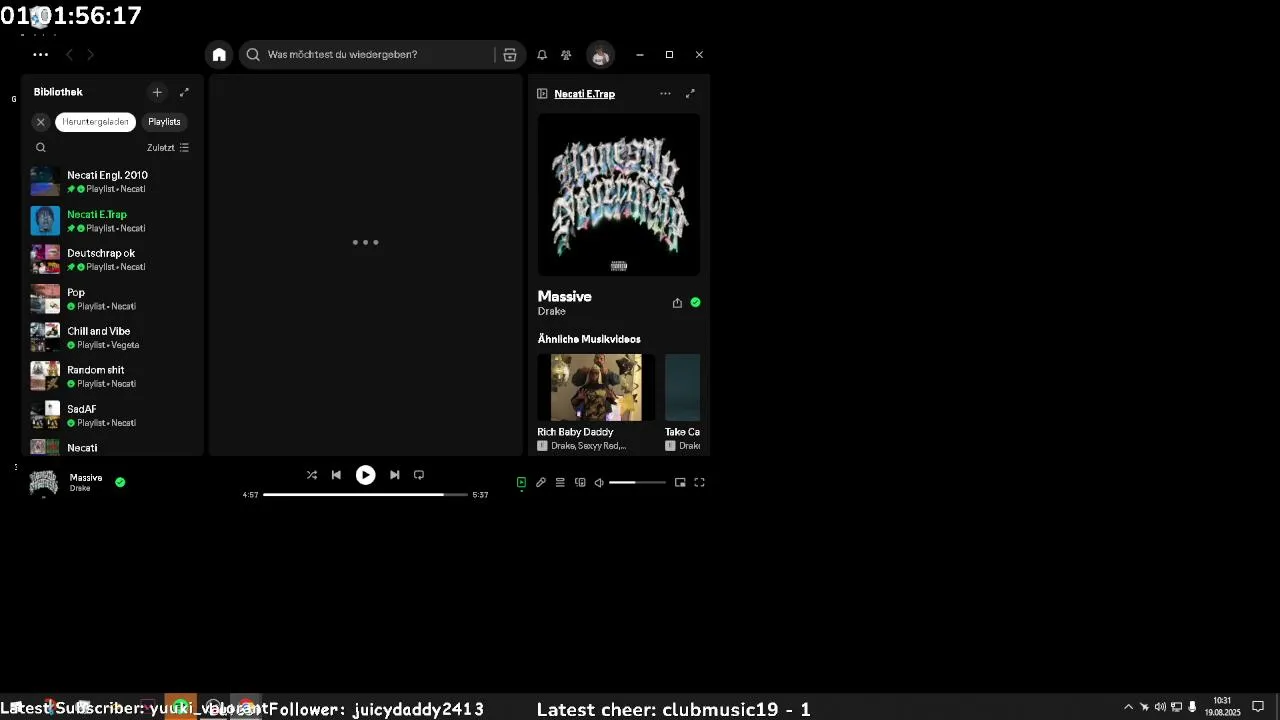This screenshot has height=720, width=1280.
Task: Mute the volume speaker icon
Action: pyautogui.click(x=599, y=482)
